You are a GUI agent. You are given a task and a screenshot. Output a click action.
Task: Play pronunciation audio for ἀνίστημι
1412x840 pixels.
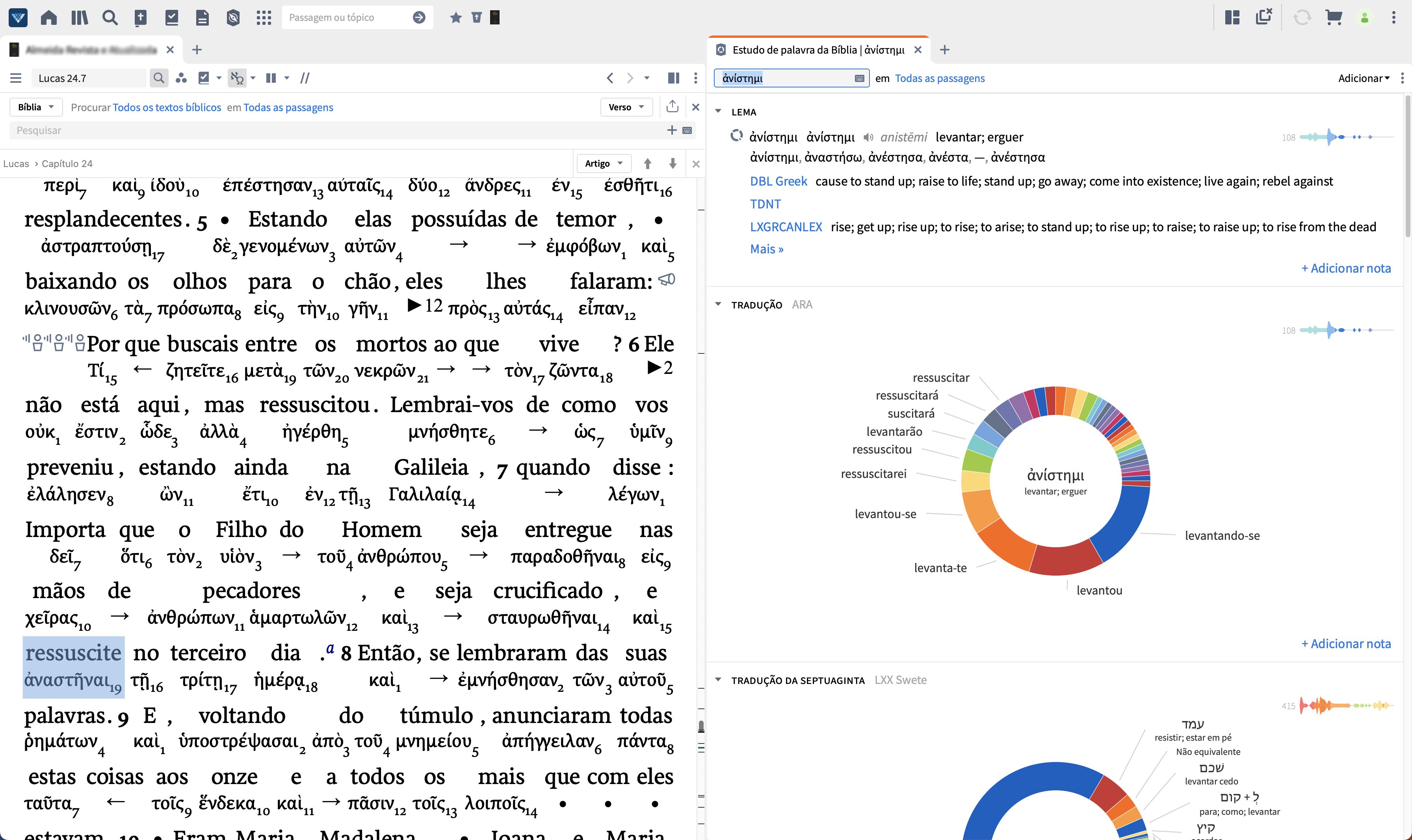click(868, 137)
